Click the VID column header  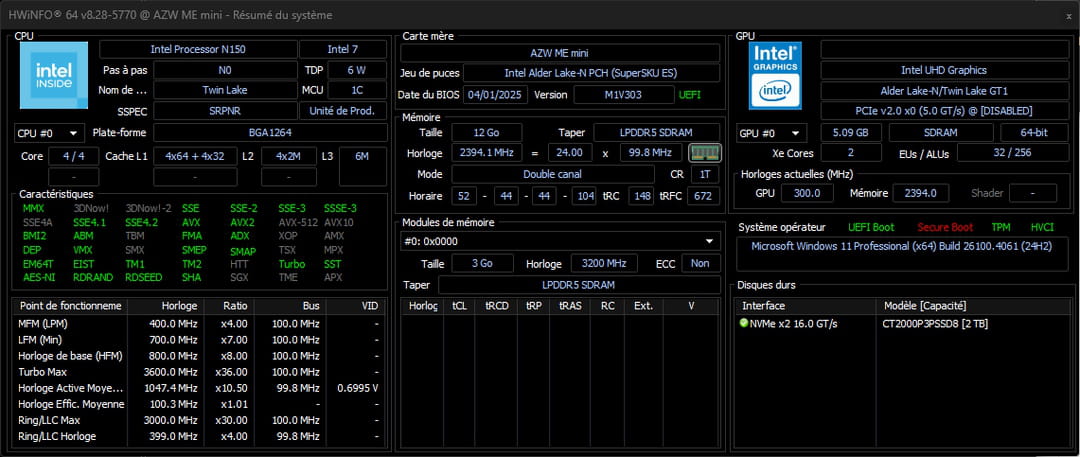355,305
